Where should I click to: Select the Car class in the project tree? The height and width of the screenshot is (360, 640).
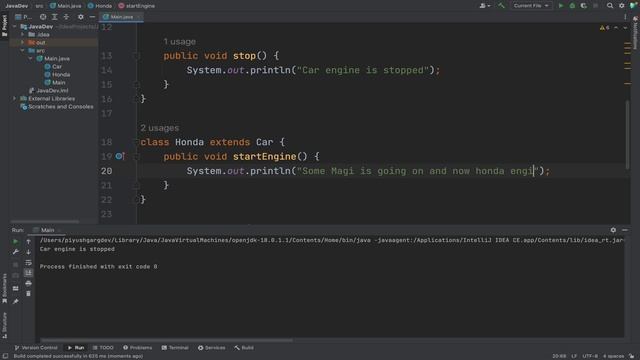pos(53,67)
